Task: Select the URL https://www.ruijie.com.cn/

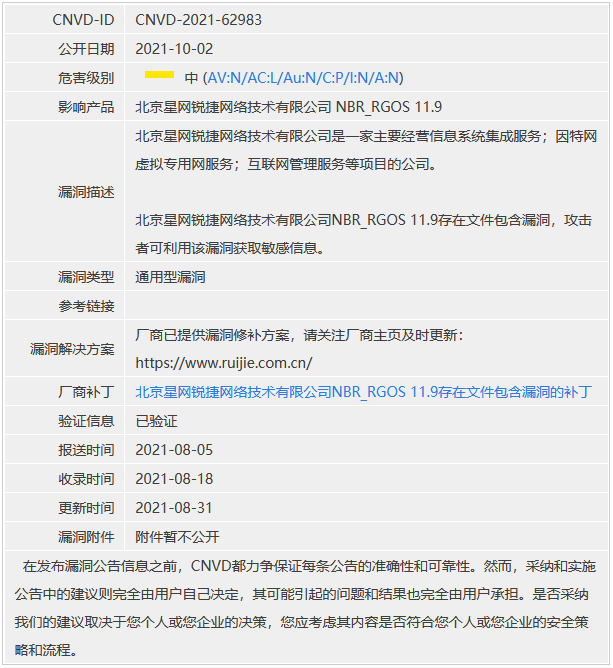Action: tap(224, 363)
